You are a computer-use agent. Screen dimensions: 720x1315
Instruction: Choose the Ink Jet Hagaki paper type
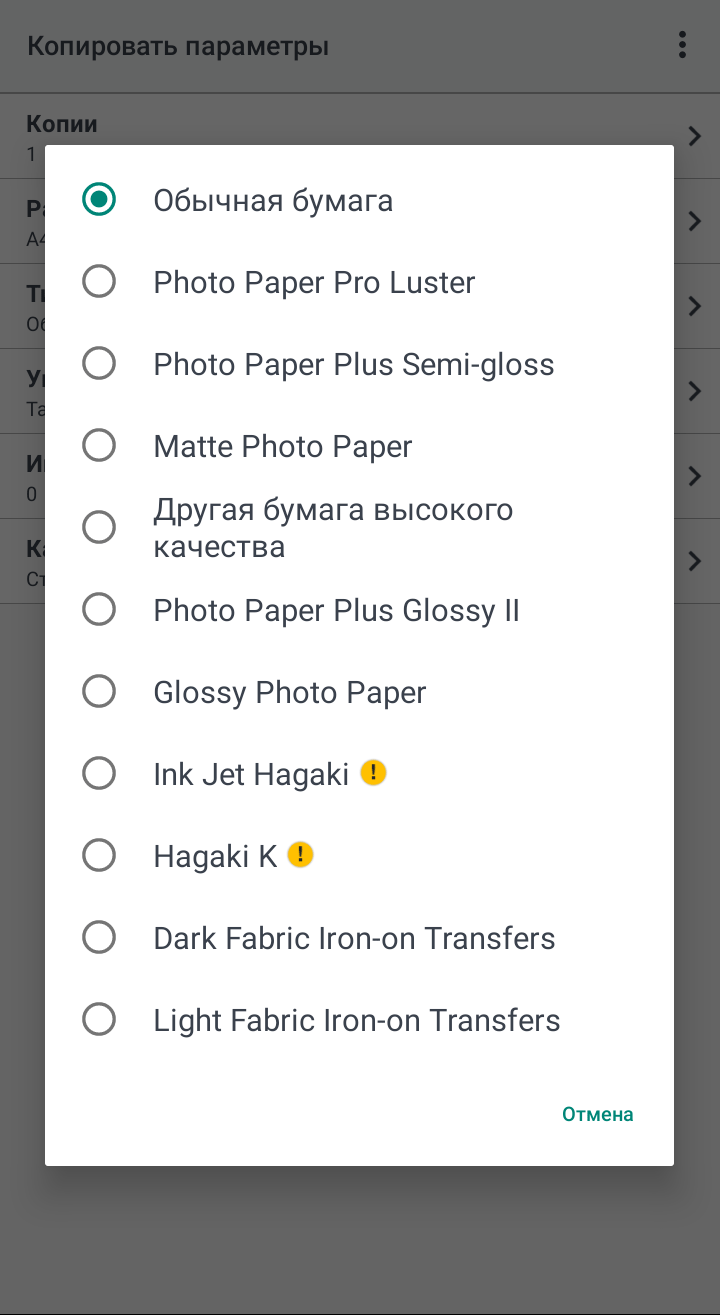[99, 773]
